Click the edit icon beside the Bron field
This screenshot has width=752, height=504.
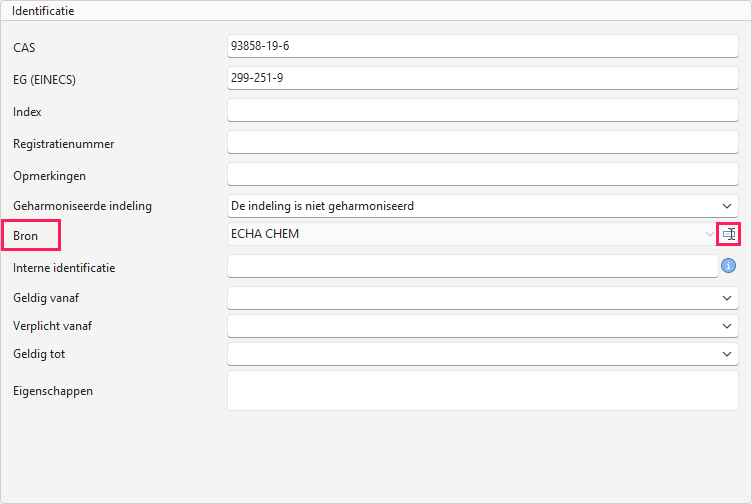(728, 234)
